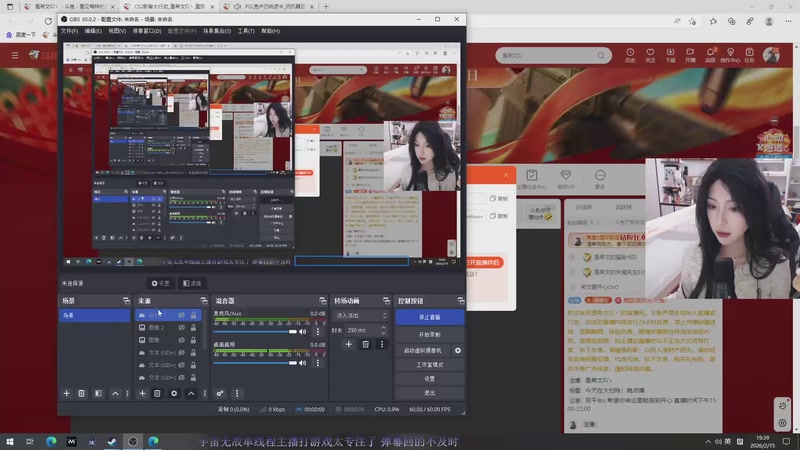This screenshot has width=800, height=450.
Task: Open 历史 icon on the Douyu page
Action: [x=630, y=55]
